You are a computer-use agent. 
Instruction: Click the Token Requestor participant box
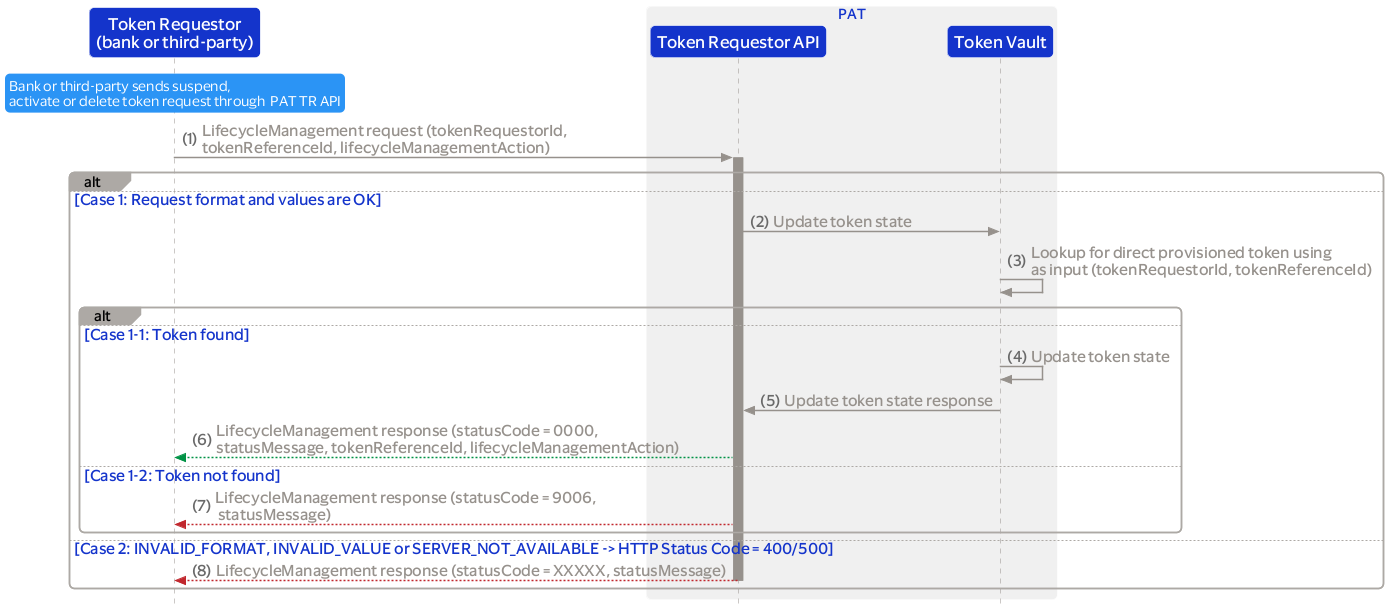pos(174,33)
